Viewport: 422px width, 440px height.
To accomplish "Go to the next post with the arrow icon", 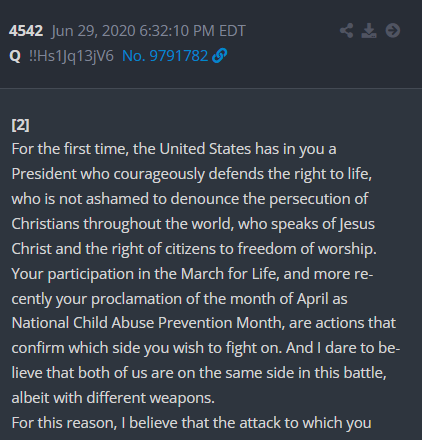I will [x=393, y=31].
